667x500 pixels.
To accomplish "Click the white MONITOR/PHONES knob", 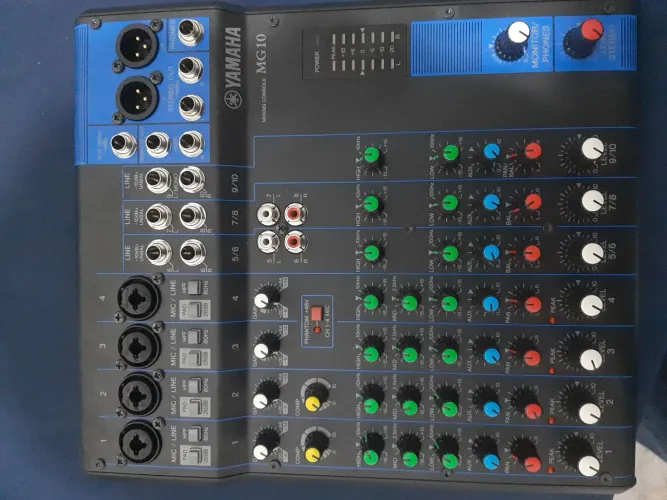I will click(x=515, y=35).
